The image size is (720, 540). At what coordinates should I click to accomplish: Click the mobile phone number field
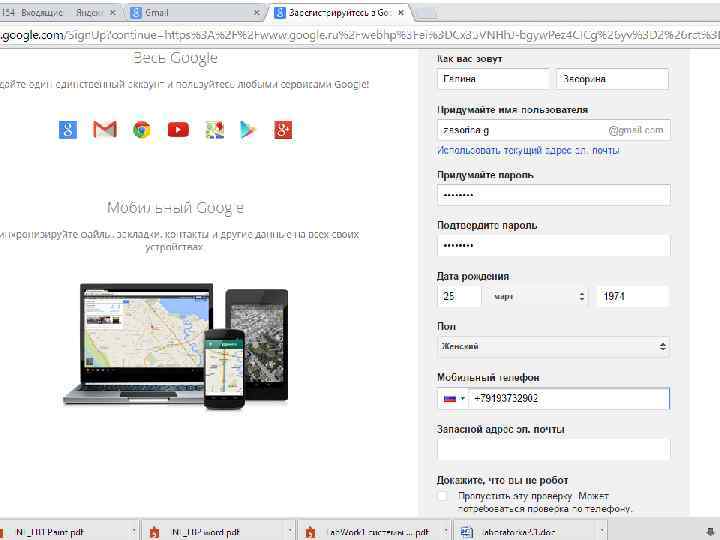point(568,399)
